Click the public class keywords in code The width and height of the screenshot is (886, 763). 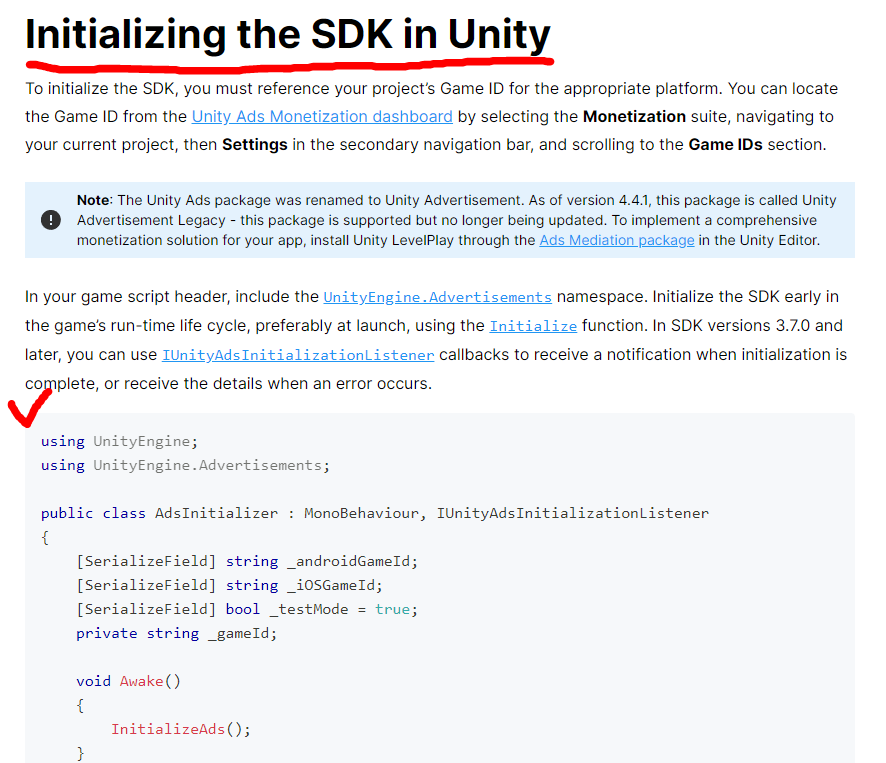pos(93,513)
